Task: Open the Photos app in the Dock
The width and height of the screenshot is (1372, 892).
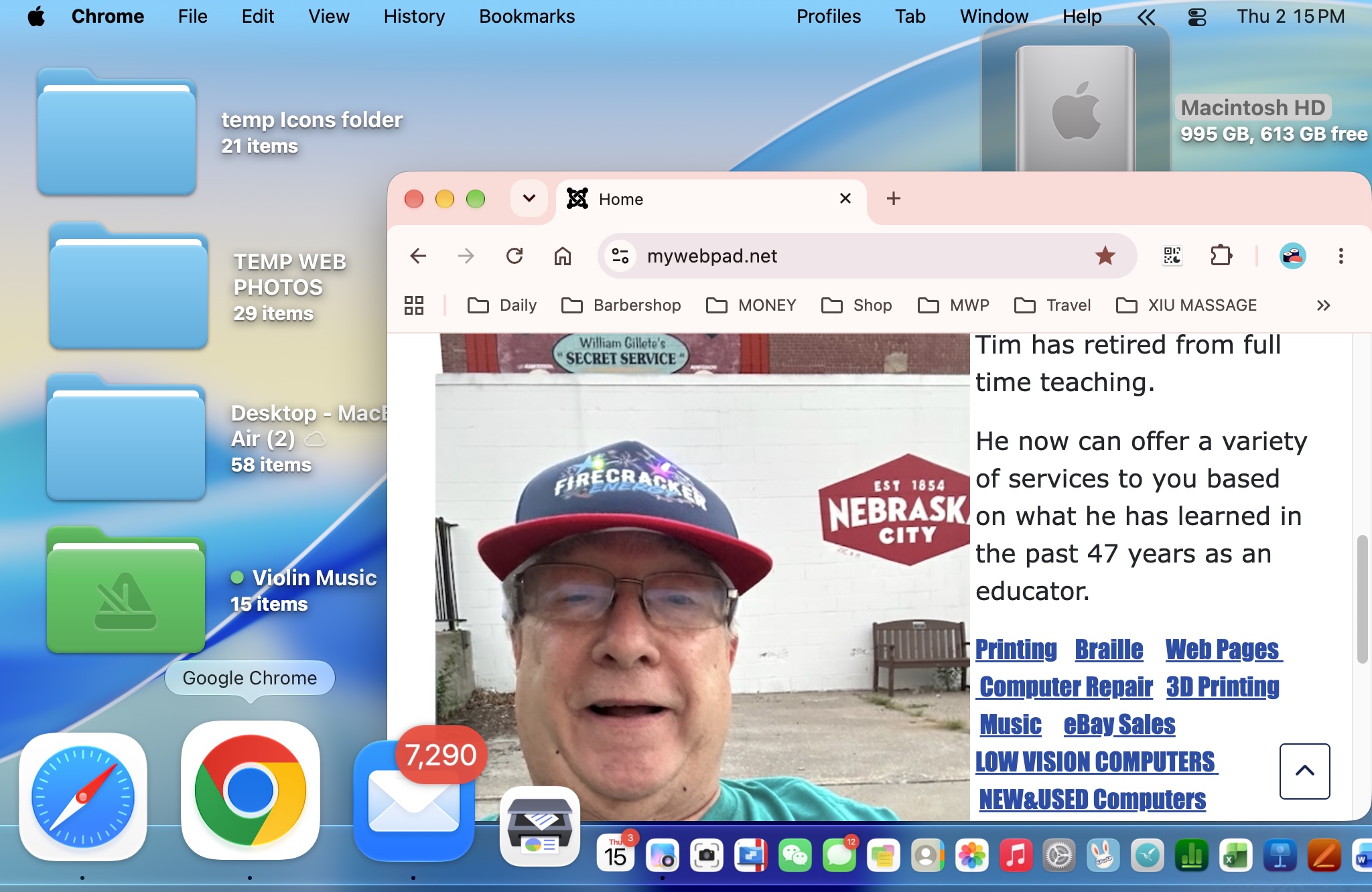Action: click(971, 855)
